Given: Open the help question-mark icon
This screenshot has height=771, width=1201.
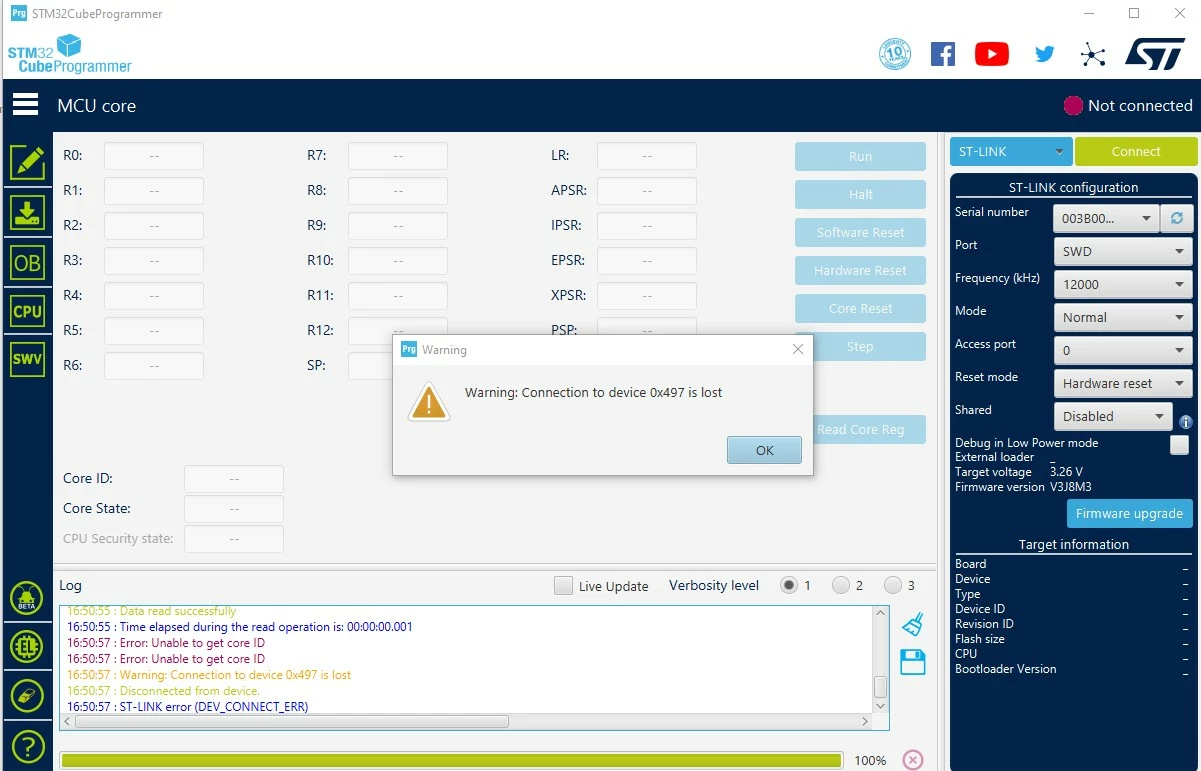Looking at the screenshot, I should click(27, 746).
